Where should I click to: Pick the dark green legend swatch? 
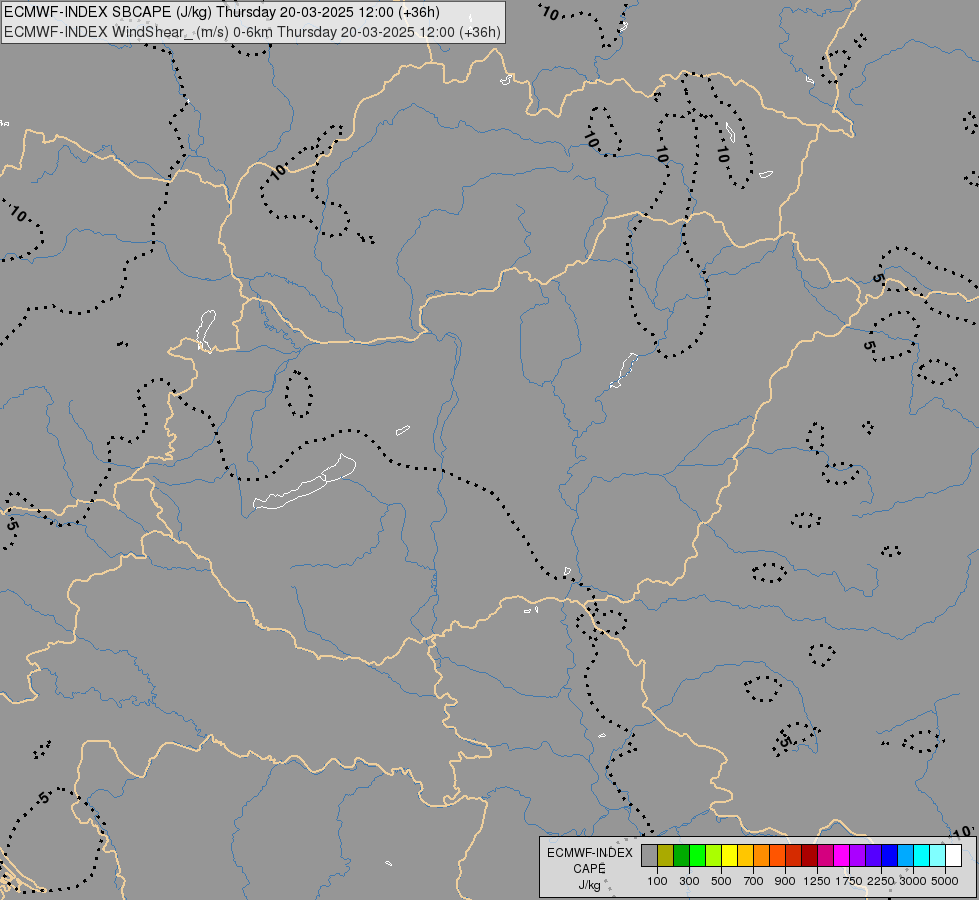click(x=681, y=856)
